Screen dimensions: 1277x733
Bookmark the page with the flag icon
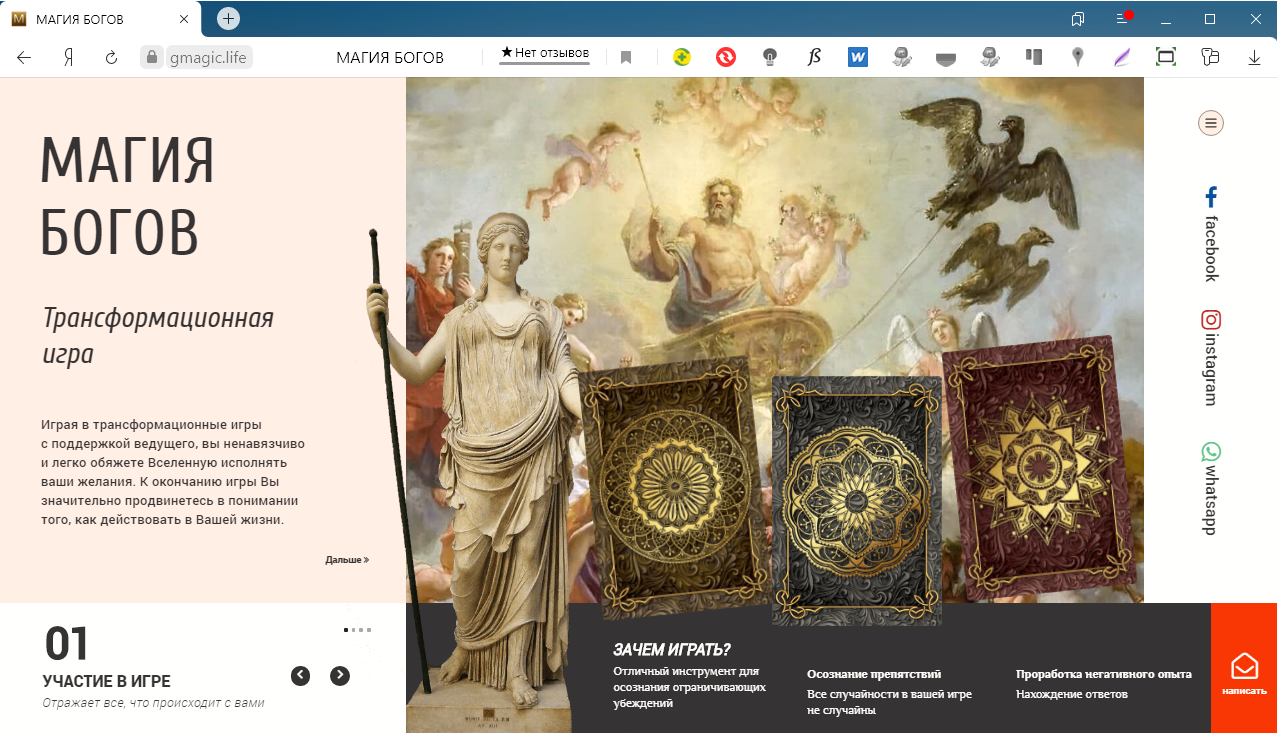(626, 58)
